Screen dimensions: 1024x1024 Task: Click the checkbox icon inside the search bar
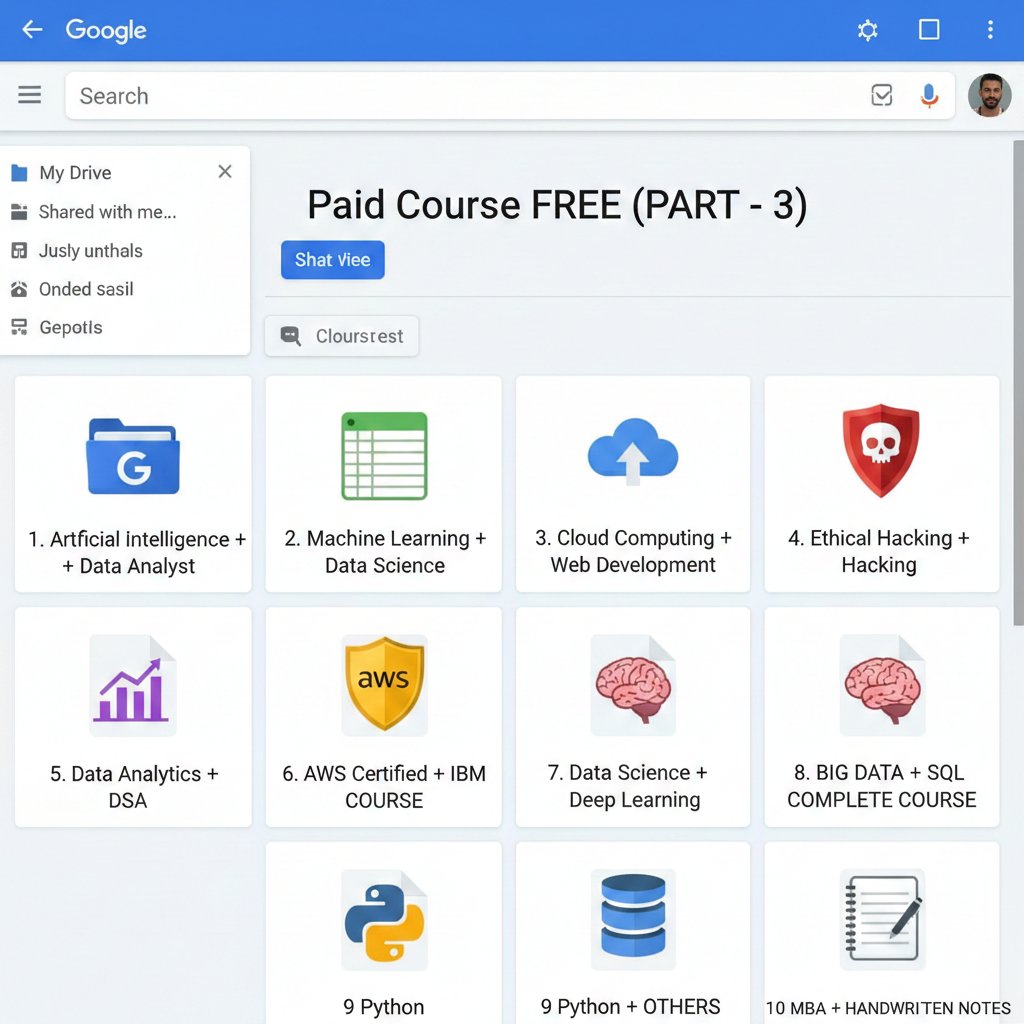881,94
